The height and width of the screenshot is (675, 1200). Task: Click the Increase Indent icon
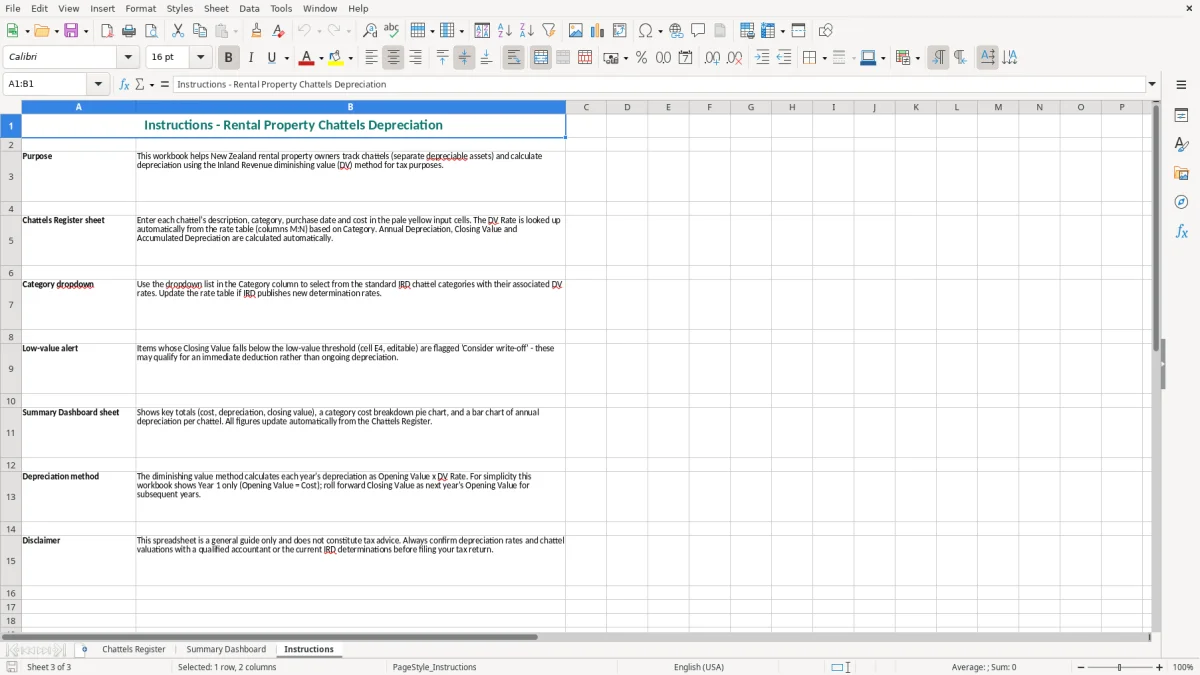762,58
